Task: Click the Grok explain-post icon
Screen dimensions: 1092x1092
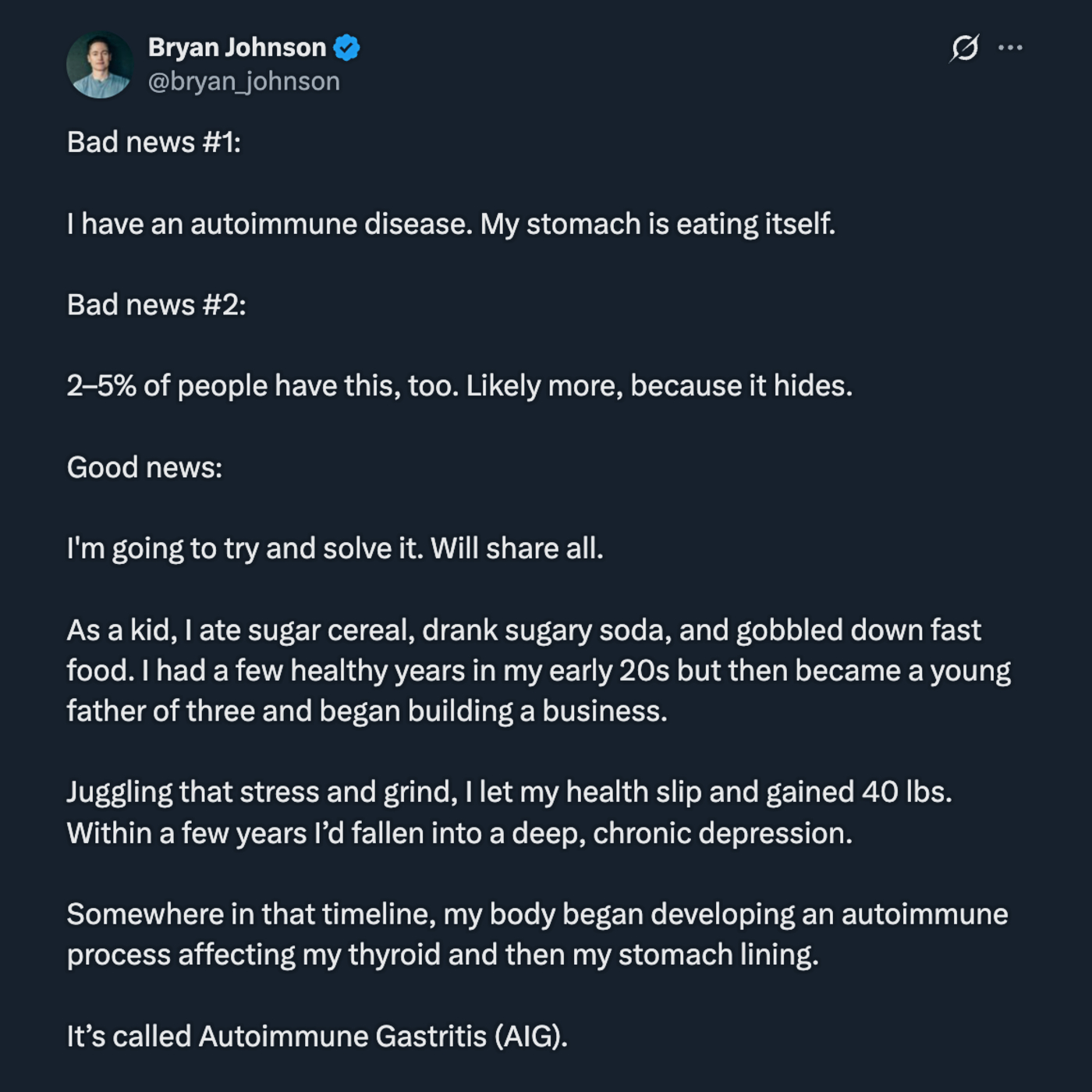Action: [965, 48]
